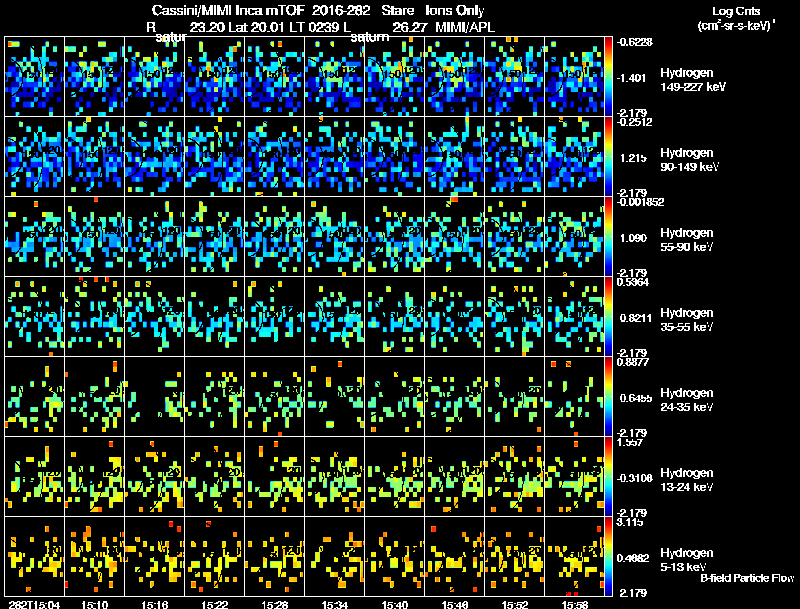Click the 1.557 colorbar value
Screen dimensions: 800x609
pos(630,442)
